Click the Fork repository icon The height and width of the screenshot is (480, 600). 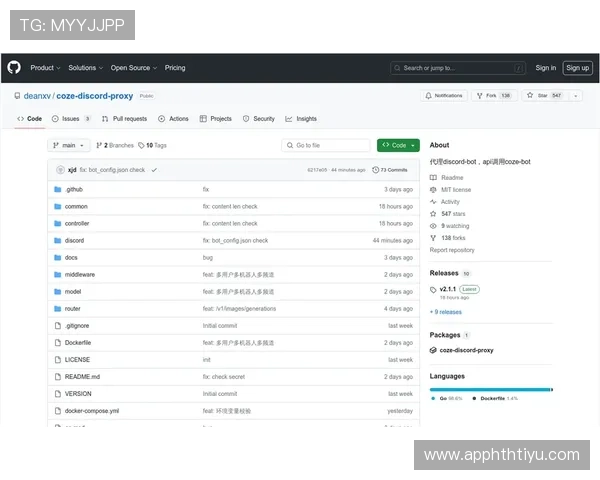[480, 96]
